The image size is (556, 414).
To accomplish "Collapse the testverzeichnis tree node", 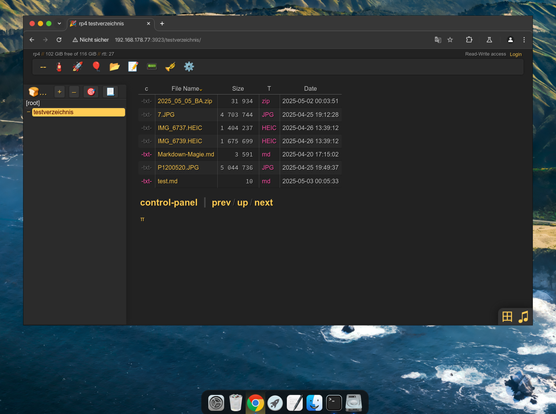I will (29, 112).
